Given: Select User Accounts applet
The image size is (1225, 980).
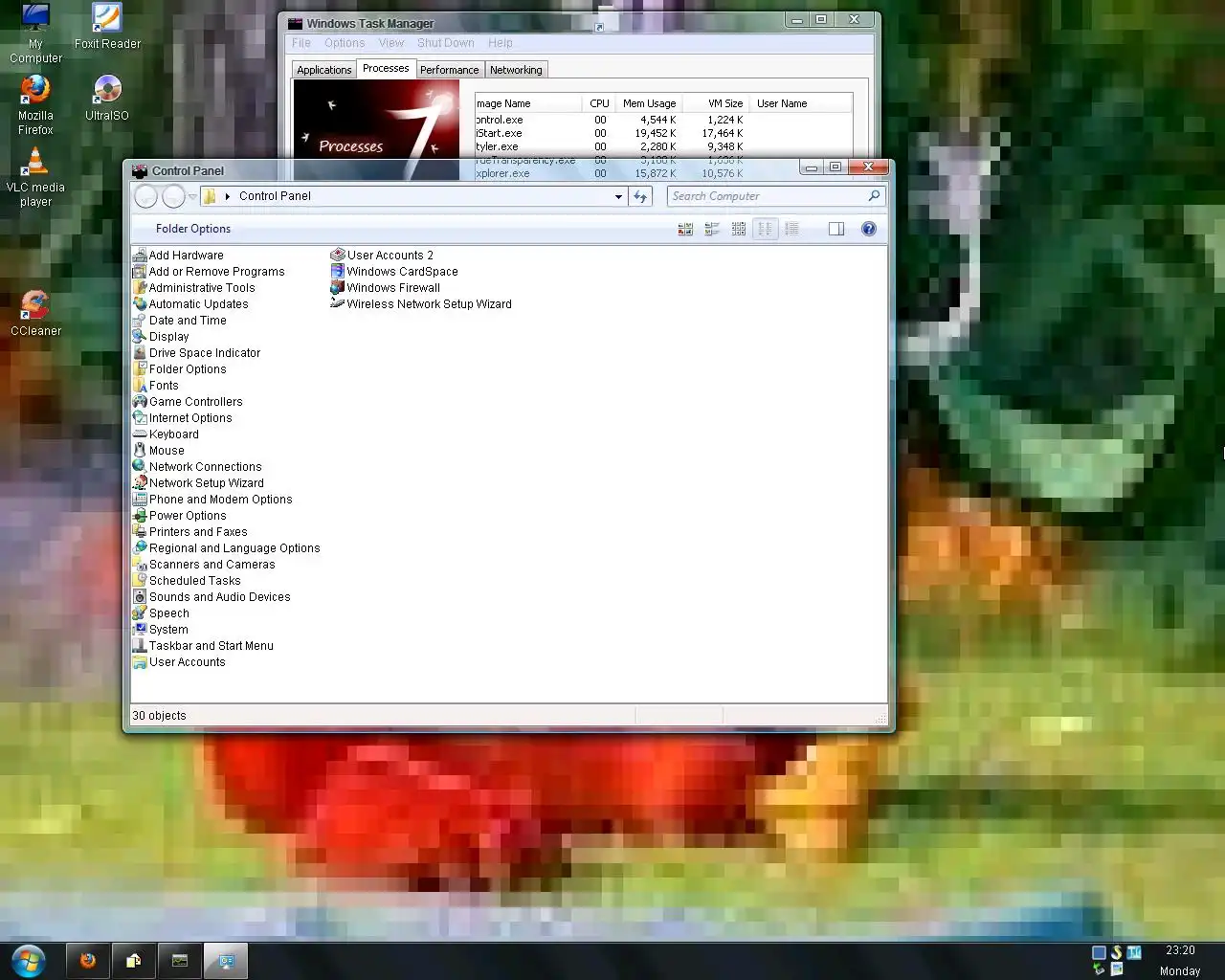Looking at the screenshot, I should tap(179, 662).
